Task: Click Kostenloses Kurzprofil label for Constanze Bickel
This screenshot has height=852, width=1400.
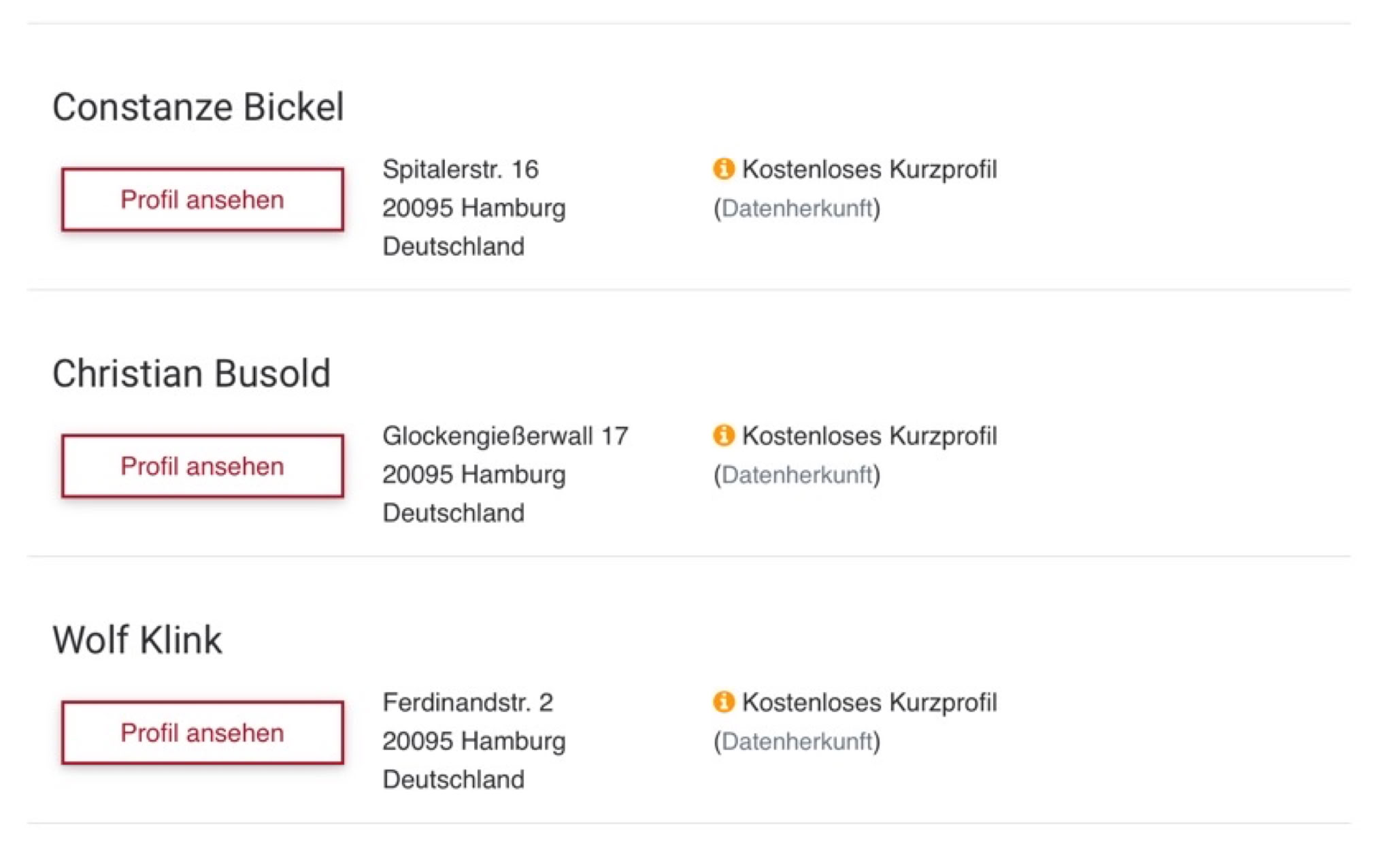Action: coord(869,169)
